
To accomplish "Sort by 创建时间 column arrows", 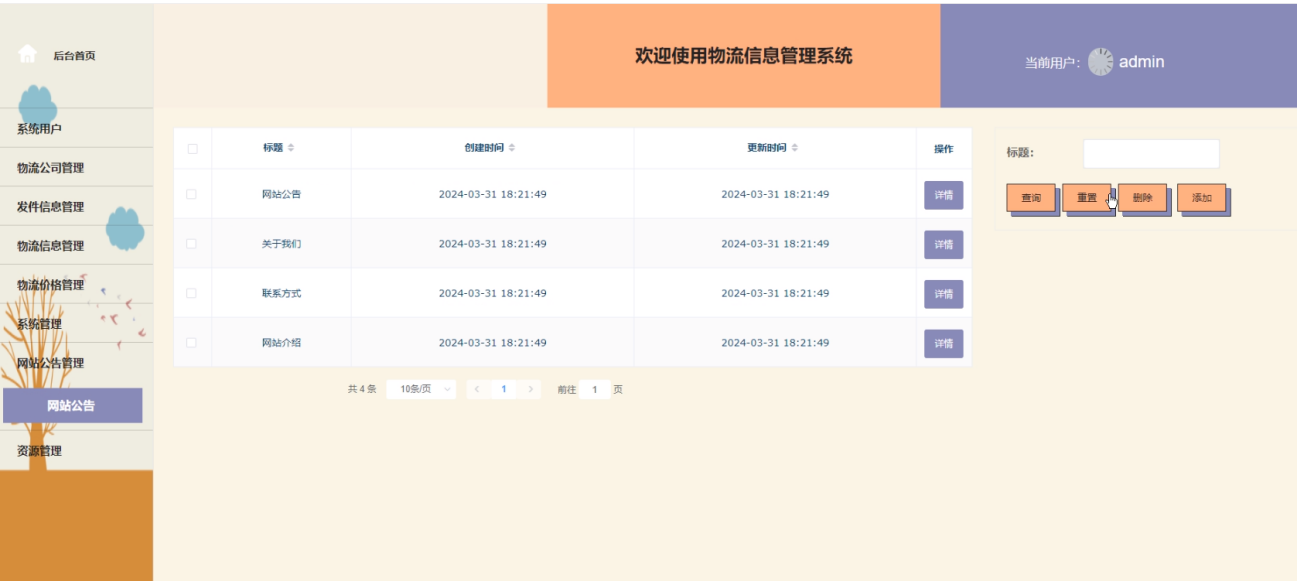I will tap(512, 148).
